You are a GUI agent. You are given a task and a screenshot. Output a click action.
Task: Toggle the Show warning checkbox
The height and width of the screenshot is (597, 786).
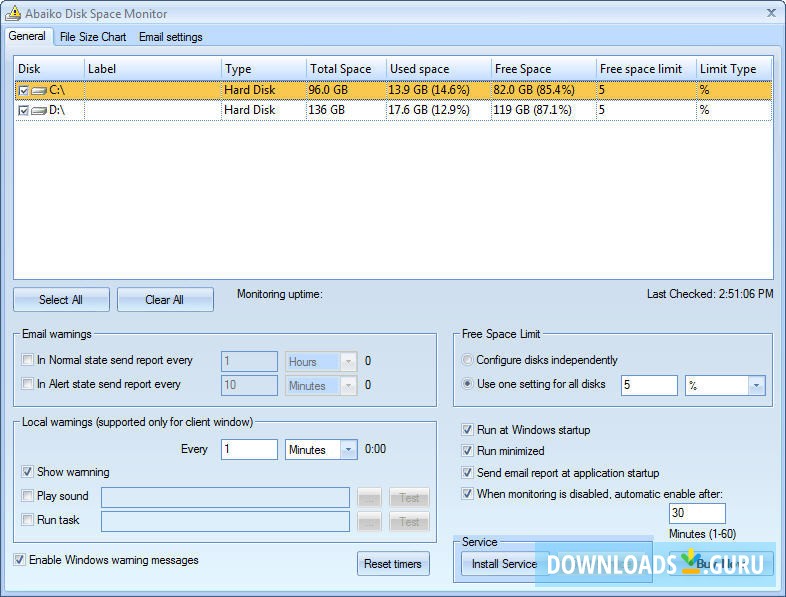click(28, 472)
